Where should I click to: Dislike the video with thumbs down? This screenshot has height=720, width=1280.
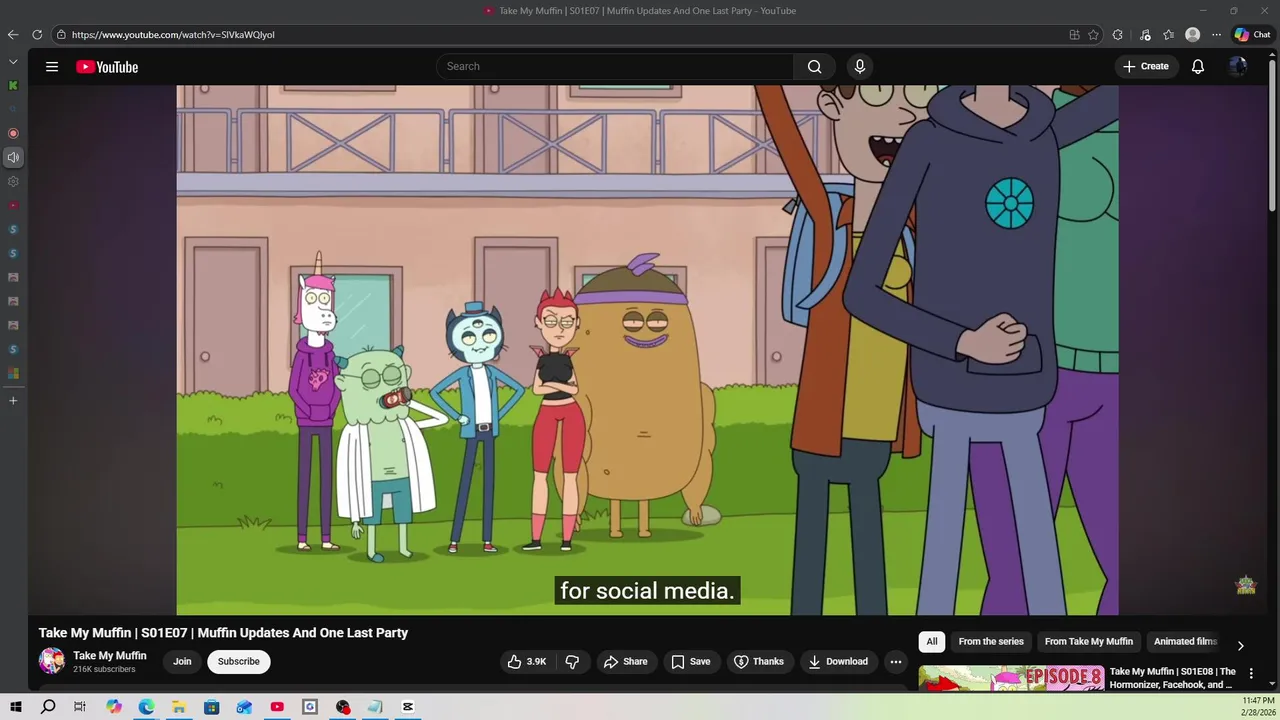572,661
